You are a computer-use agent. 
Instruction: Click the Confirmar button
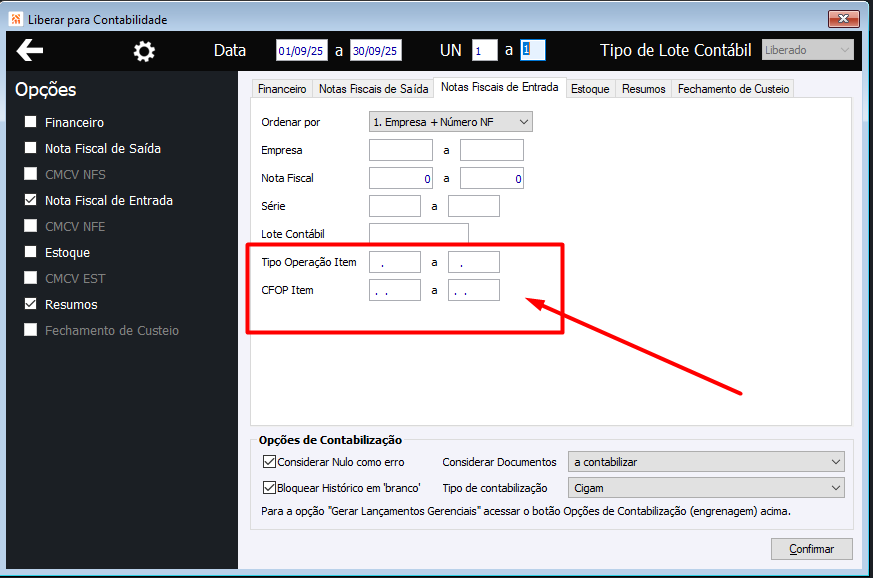point(811,549)
